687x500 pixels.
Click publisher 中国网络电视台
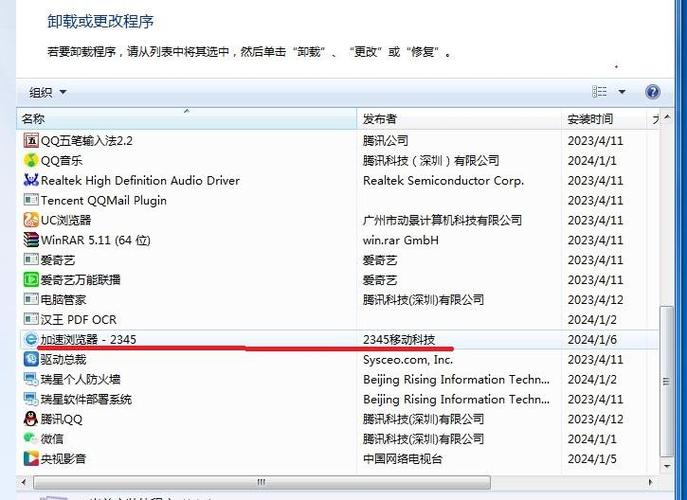[x=402, y=459]
